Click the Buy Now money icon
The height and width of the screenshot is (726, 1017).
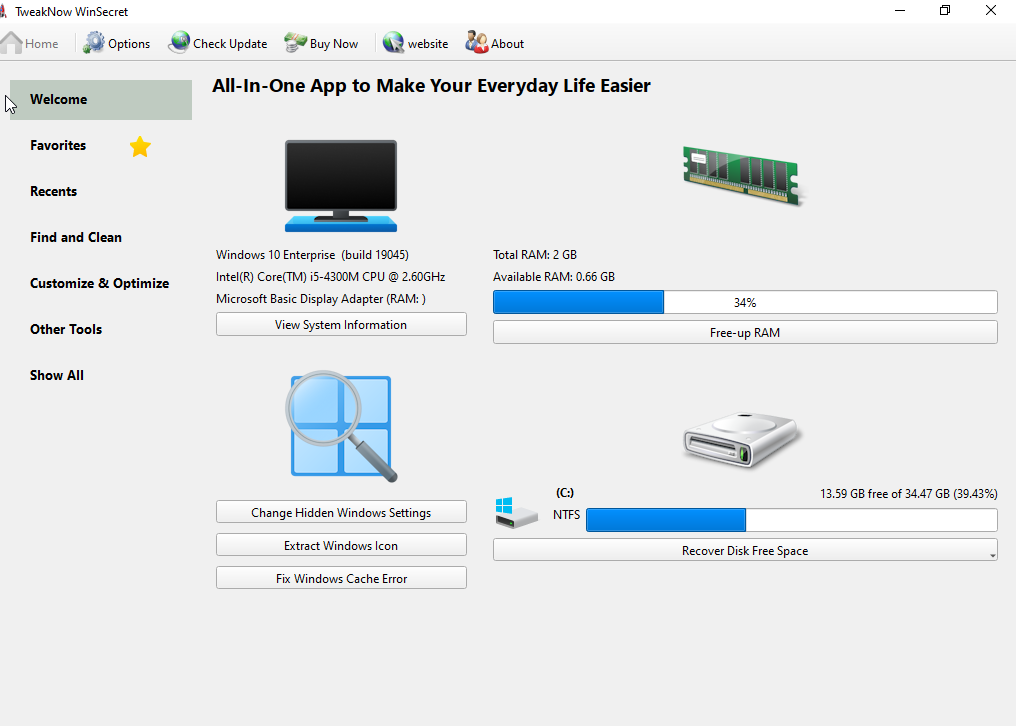click(296, 43)
